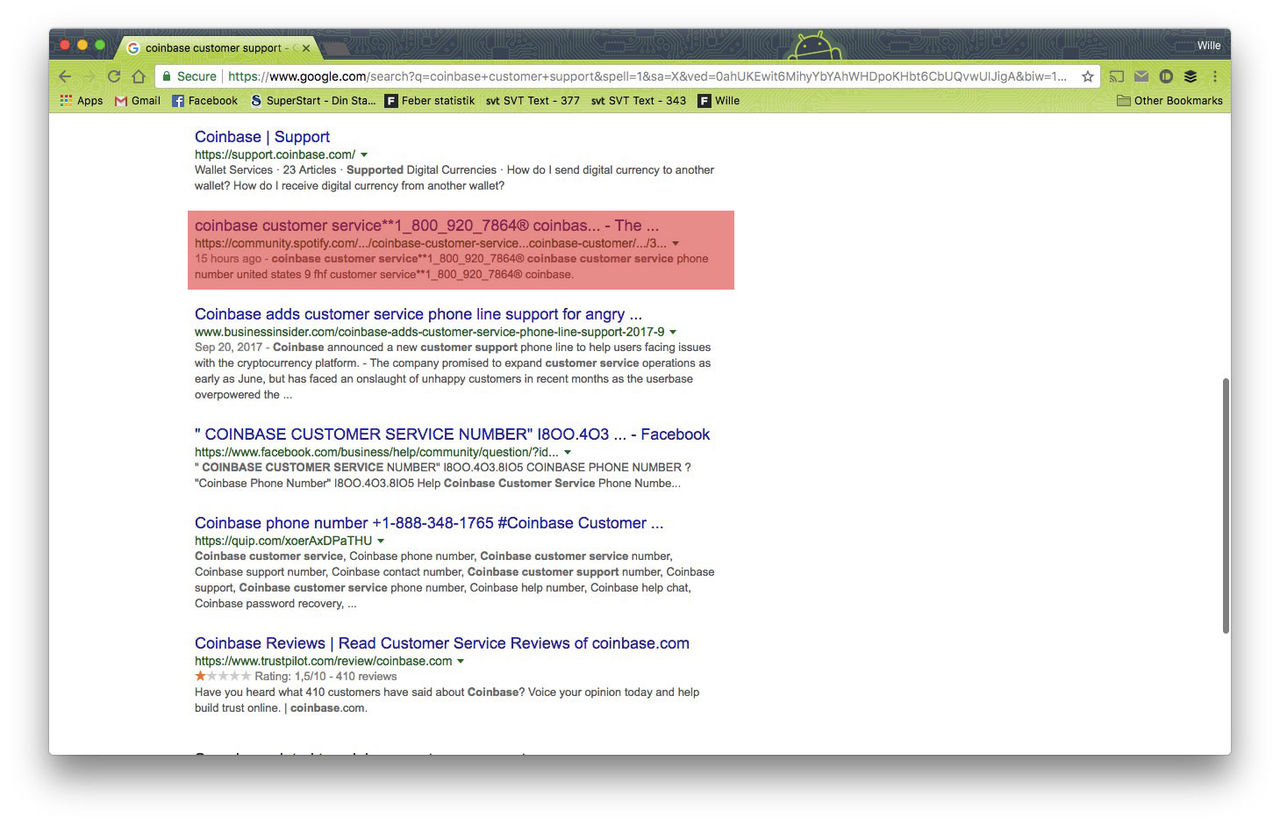Image resolution: width=1280 pixels, height=825 pixels.
Task: Open a new tab button
Action: 336,48
